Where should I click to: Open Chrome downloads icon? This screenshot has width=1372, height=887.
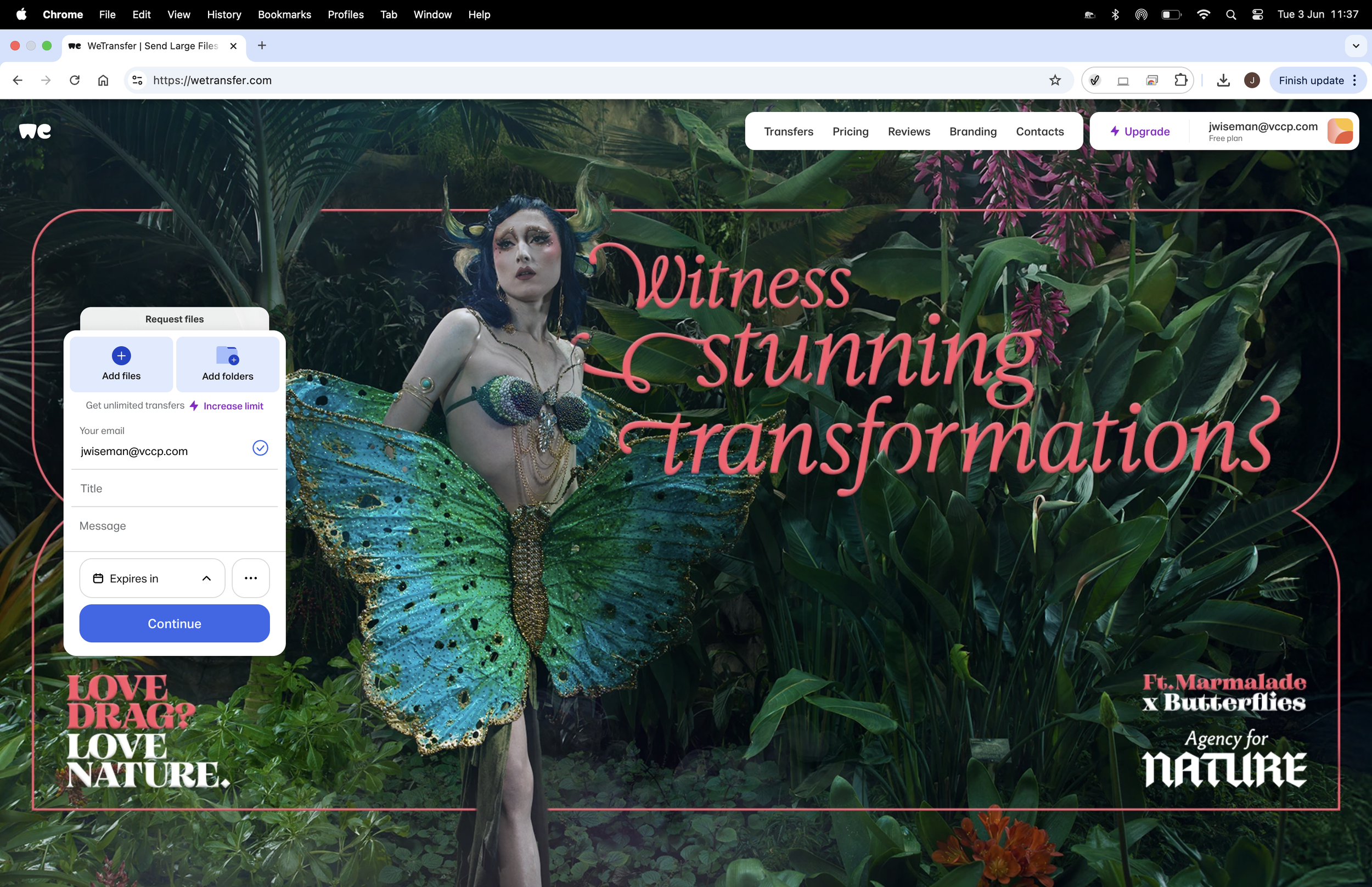point(1223,81)
